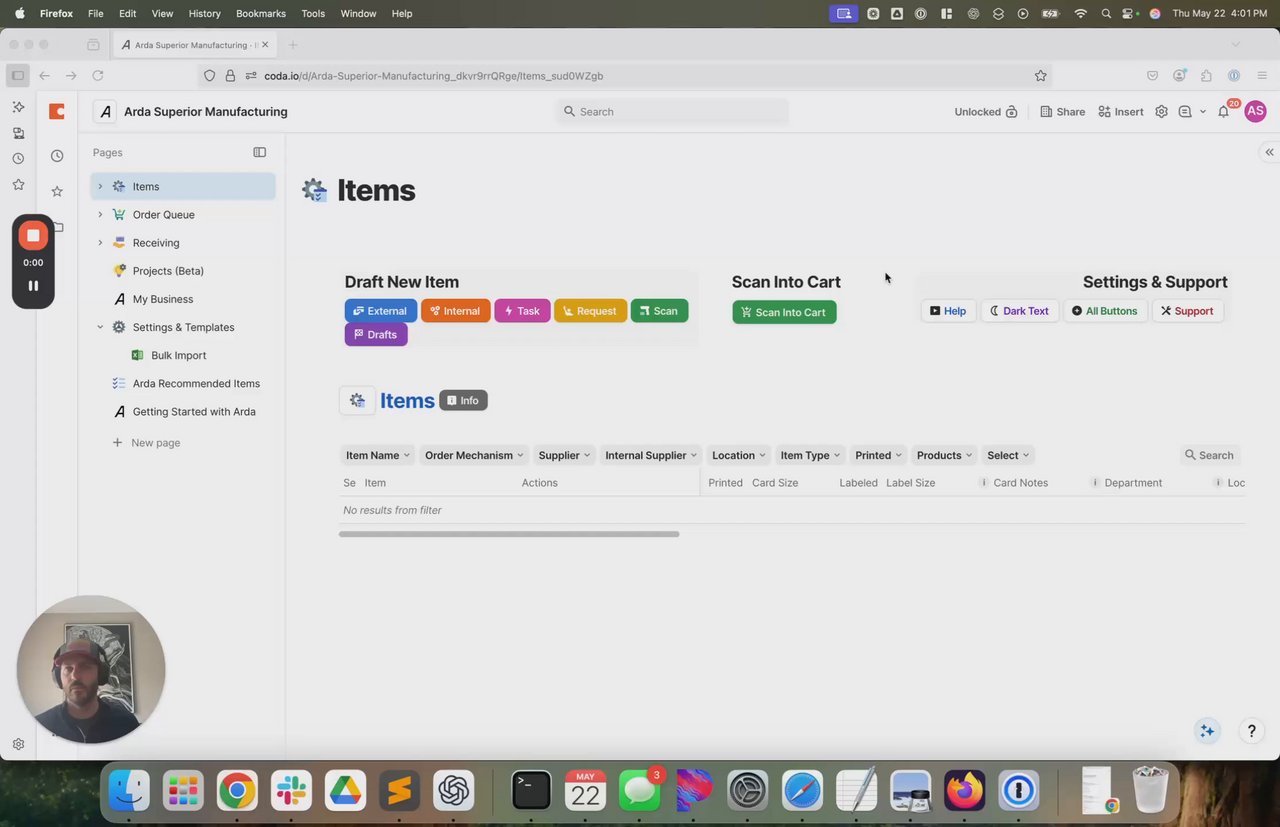
Task: Open Messages from the dock
Action: 639,791
